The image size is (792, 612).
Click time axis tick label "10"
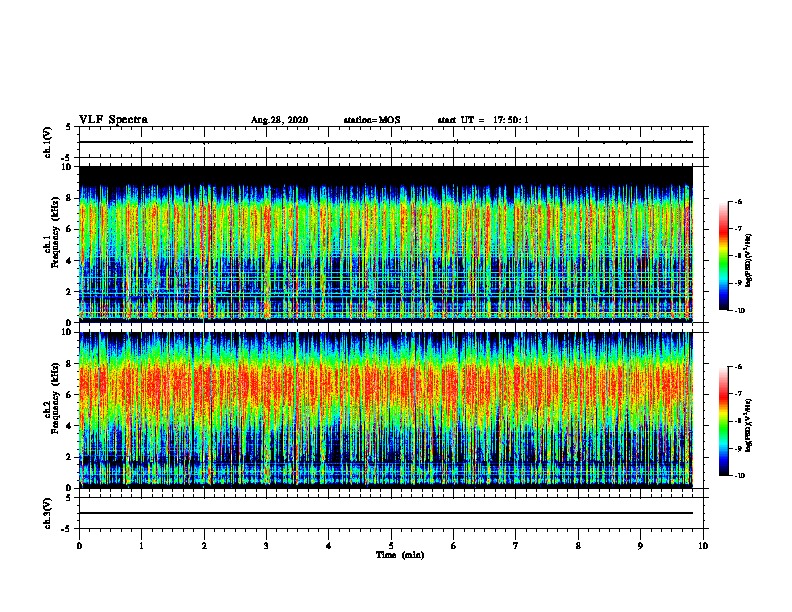(x=703, y=546)
